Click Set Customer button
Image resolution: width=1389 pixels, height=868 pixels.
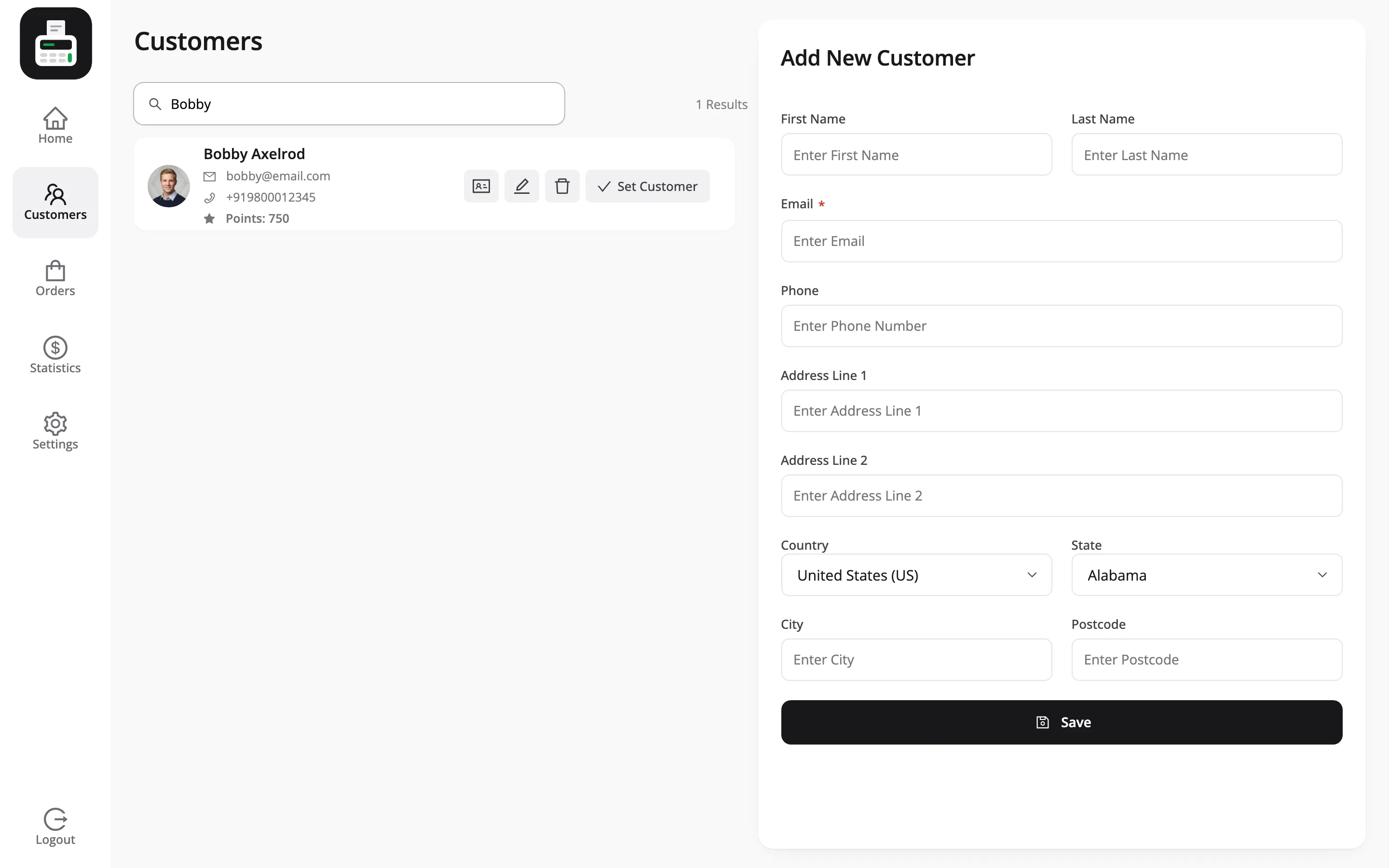(x=647, y=186)
